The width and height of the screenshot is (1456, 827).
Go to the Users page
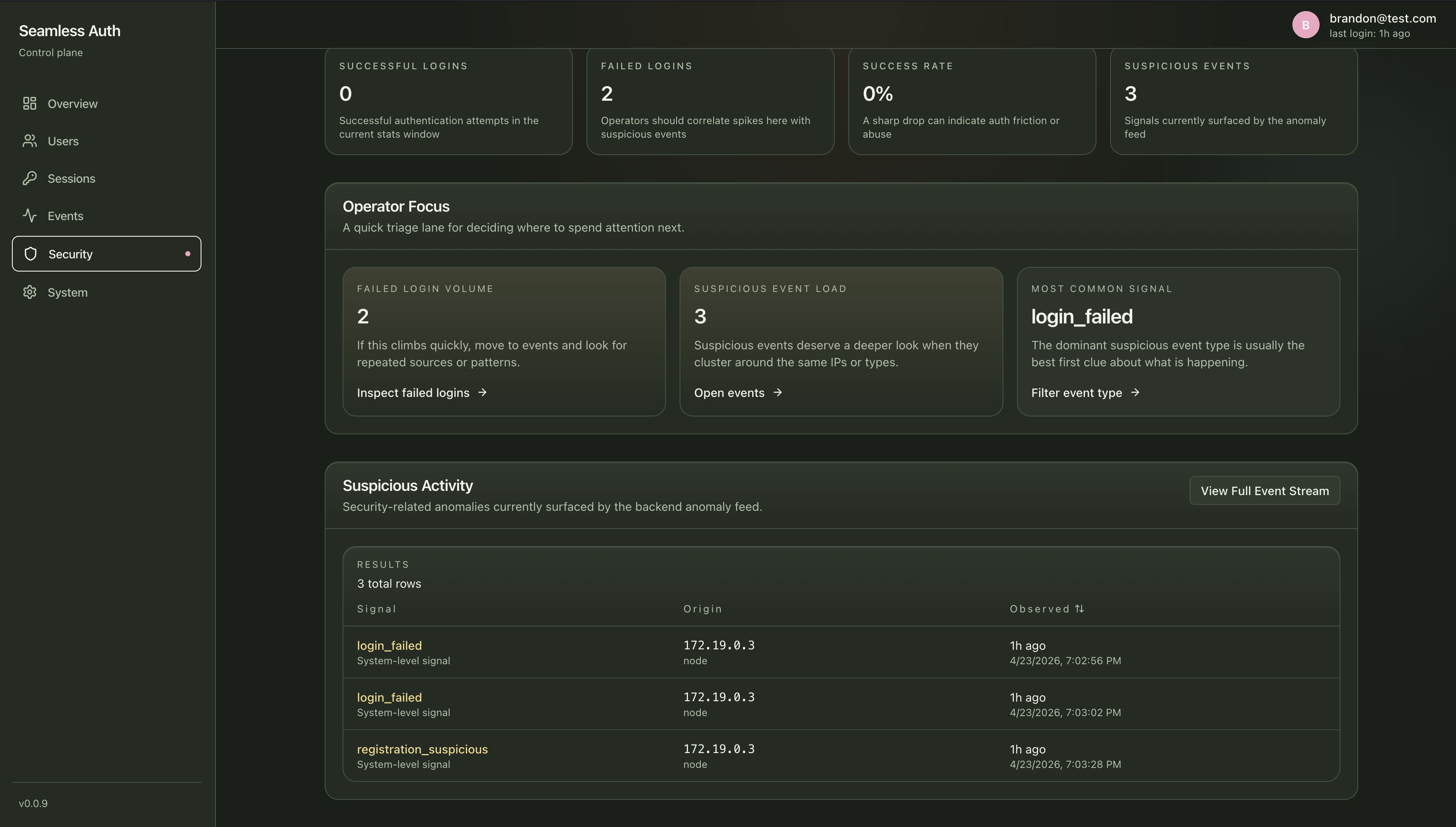coord(107,141)
